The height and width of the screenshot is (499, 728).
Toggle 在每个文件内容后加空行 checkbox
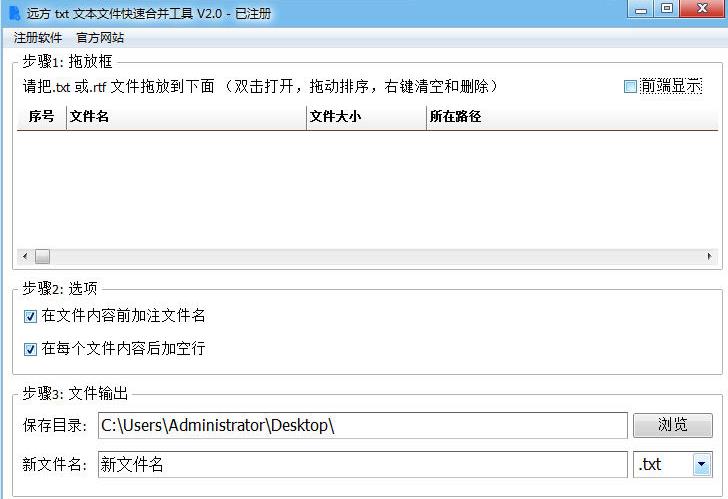29,349
